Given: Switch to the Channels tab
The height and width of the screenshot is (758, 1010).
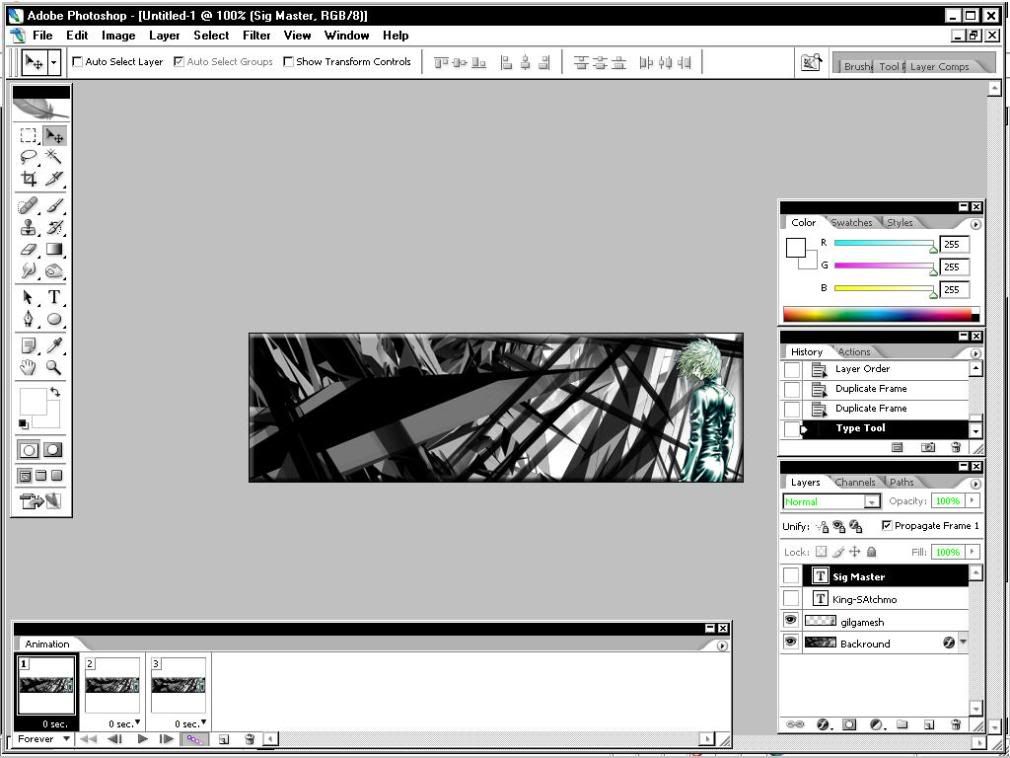Looking at the screenshot, I should coord(855,482).
